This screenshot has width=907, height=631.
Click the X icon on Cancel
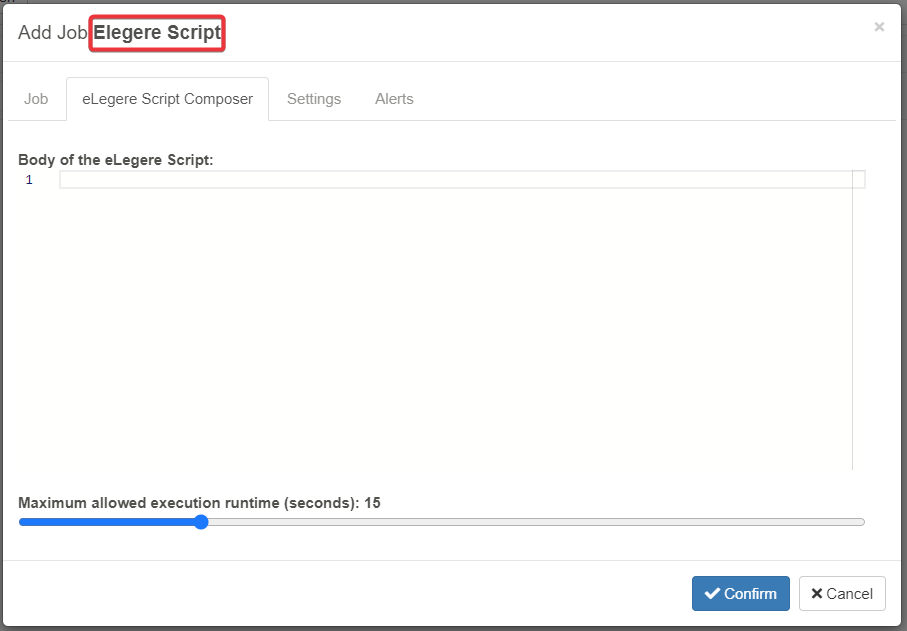pyautogui.click(x=817, y=593)
